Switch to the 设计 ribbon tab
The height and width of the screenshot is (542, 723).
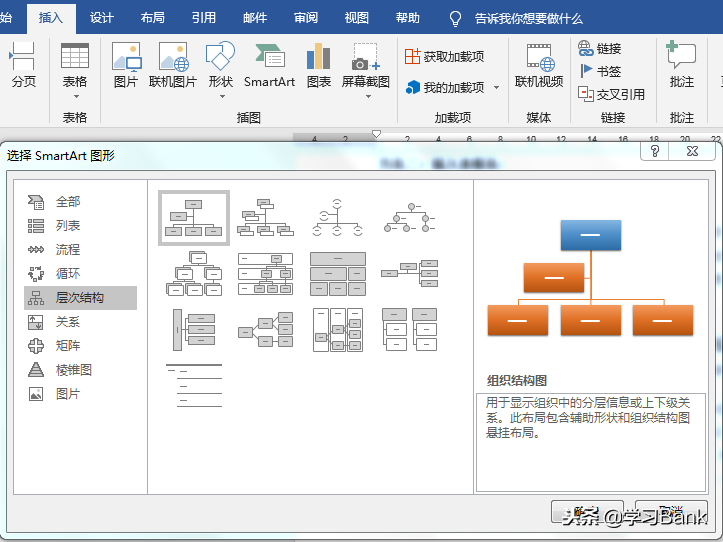click(101, 18)
